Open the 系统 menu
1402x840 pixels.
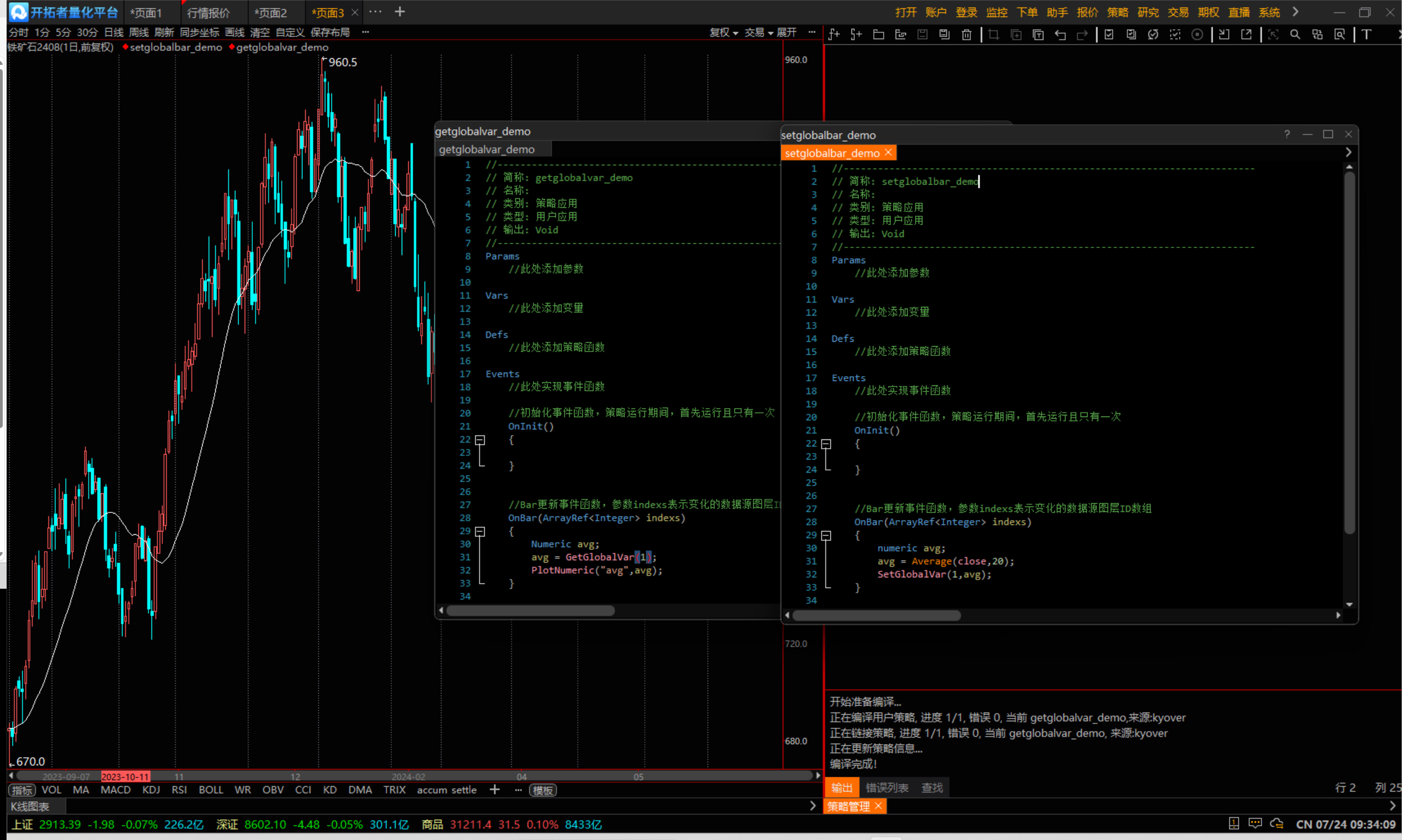(1269, 13)
